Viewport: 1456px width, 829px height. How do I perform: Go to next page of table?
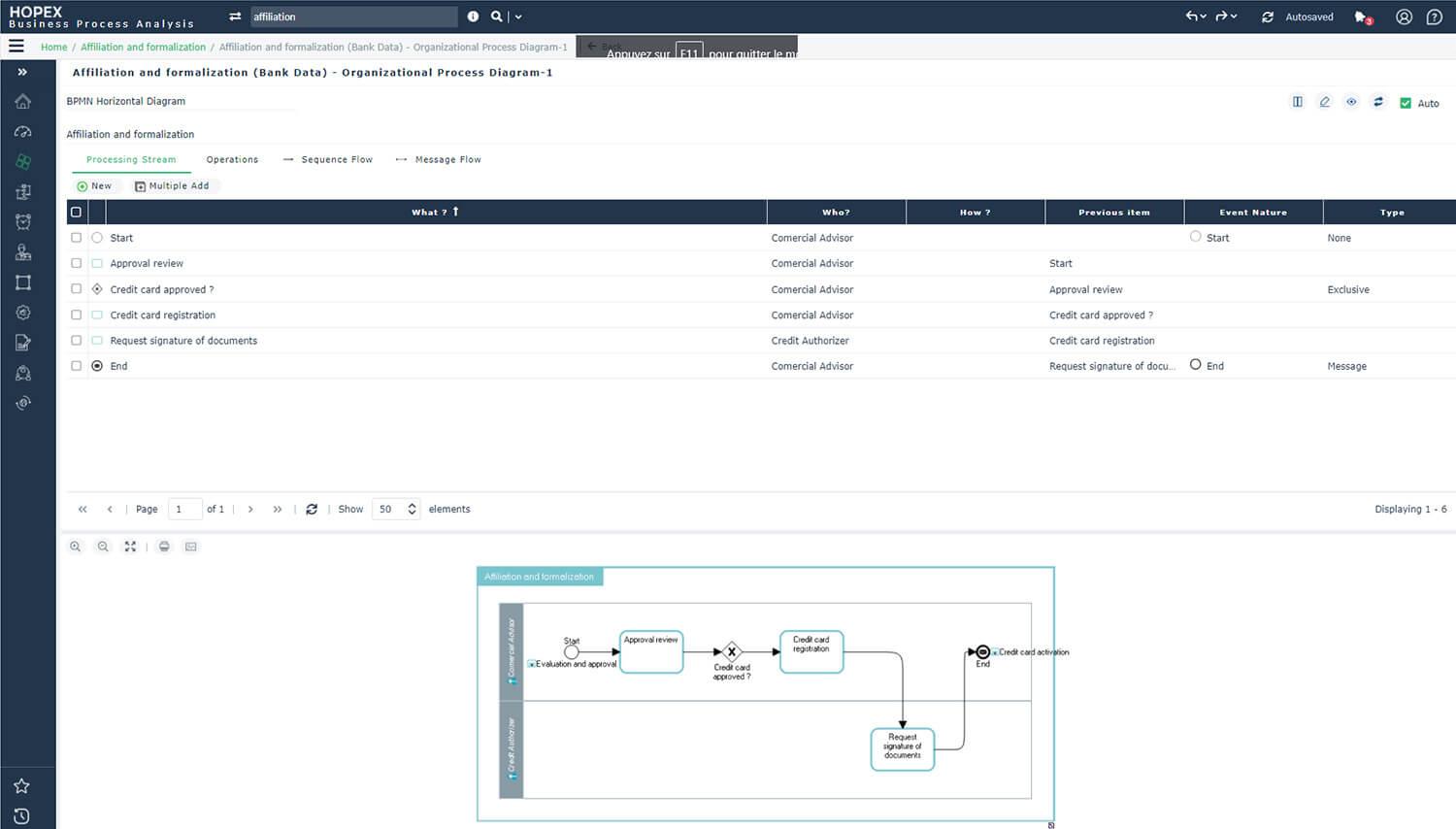coord(250,509)
